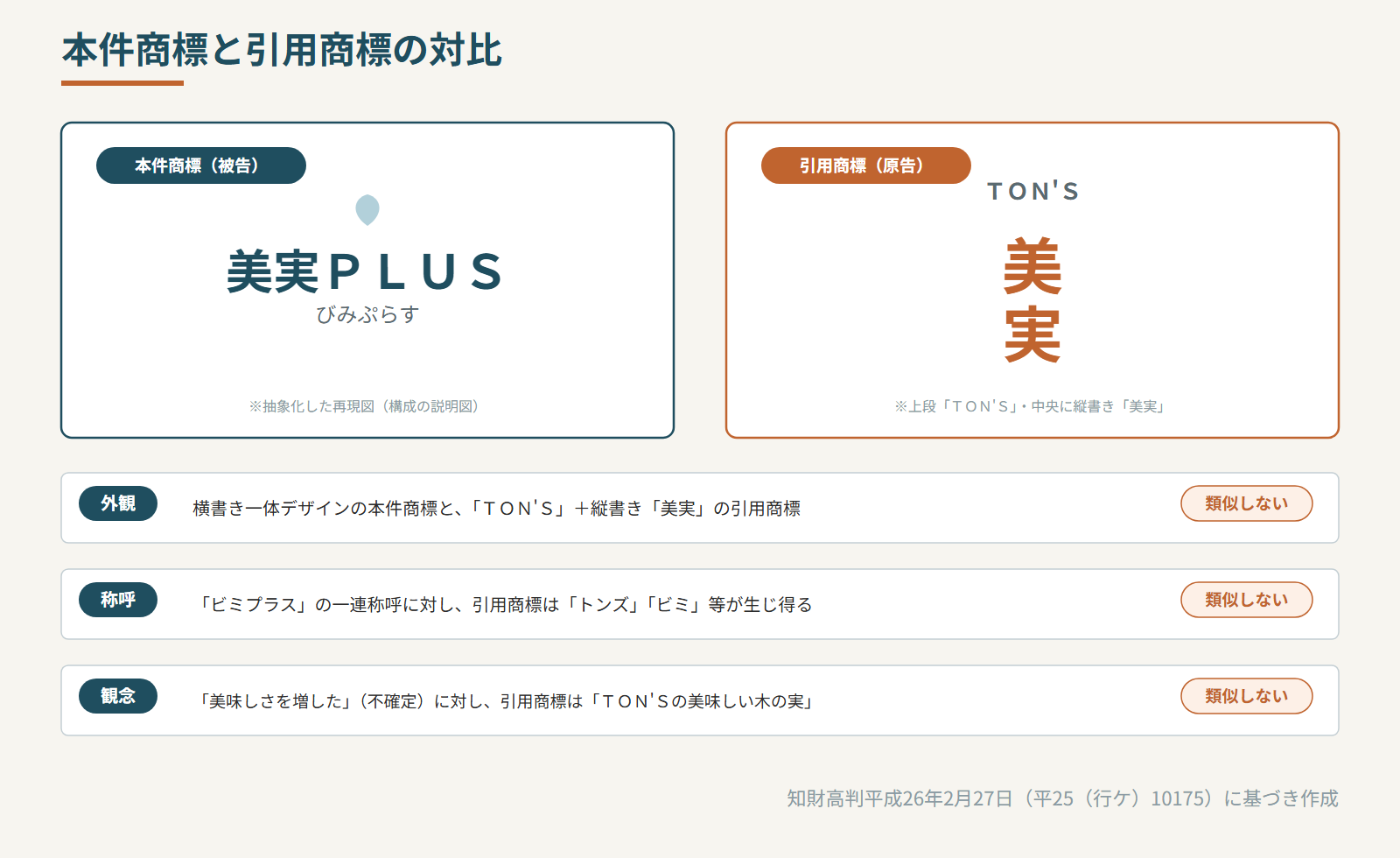Click the 類似しない badge in the 称呼 row
Screen dimensions: 1400x858
pos(1247,600)
